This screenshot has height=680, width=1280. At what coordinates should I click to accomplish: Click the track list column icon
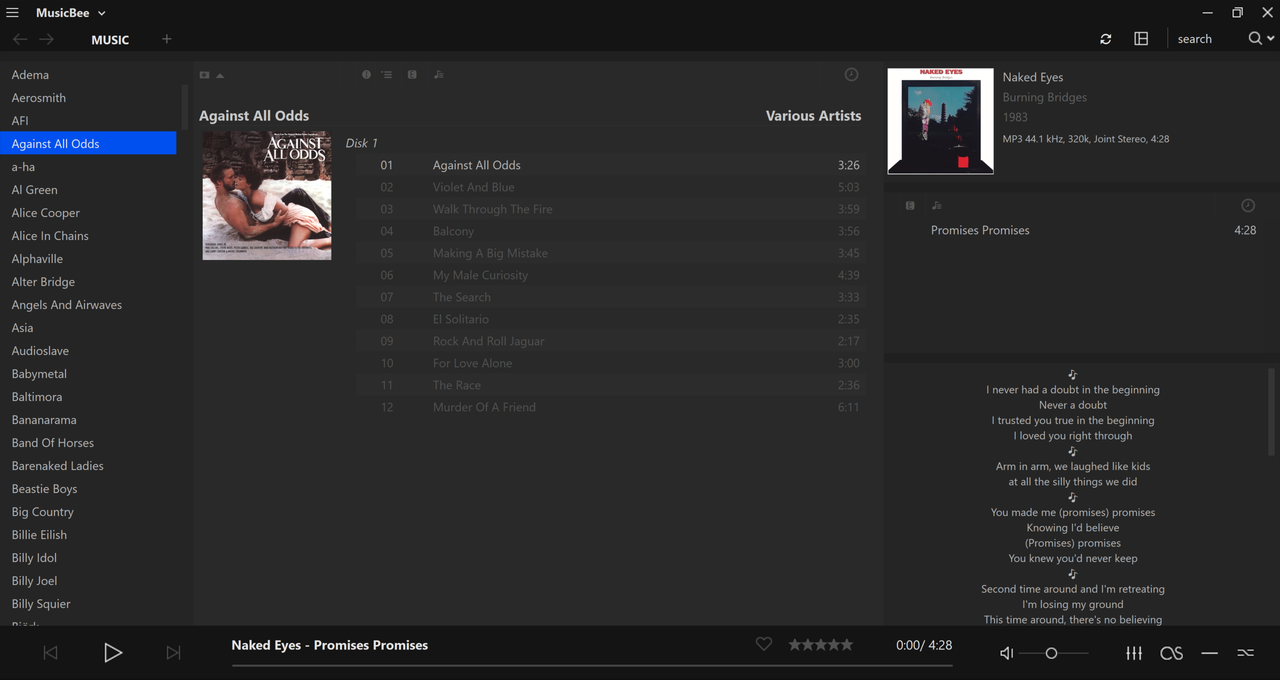387,75
